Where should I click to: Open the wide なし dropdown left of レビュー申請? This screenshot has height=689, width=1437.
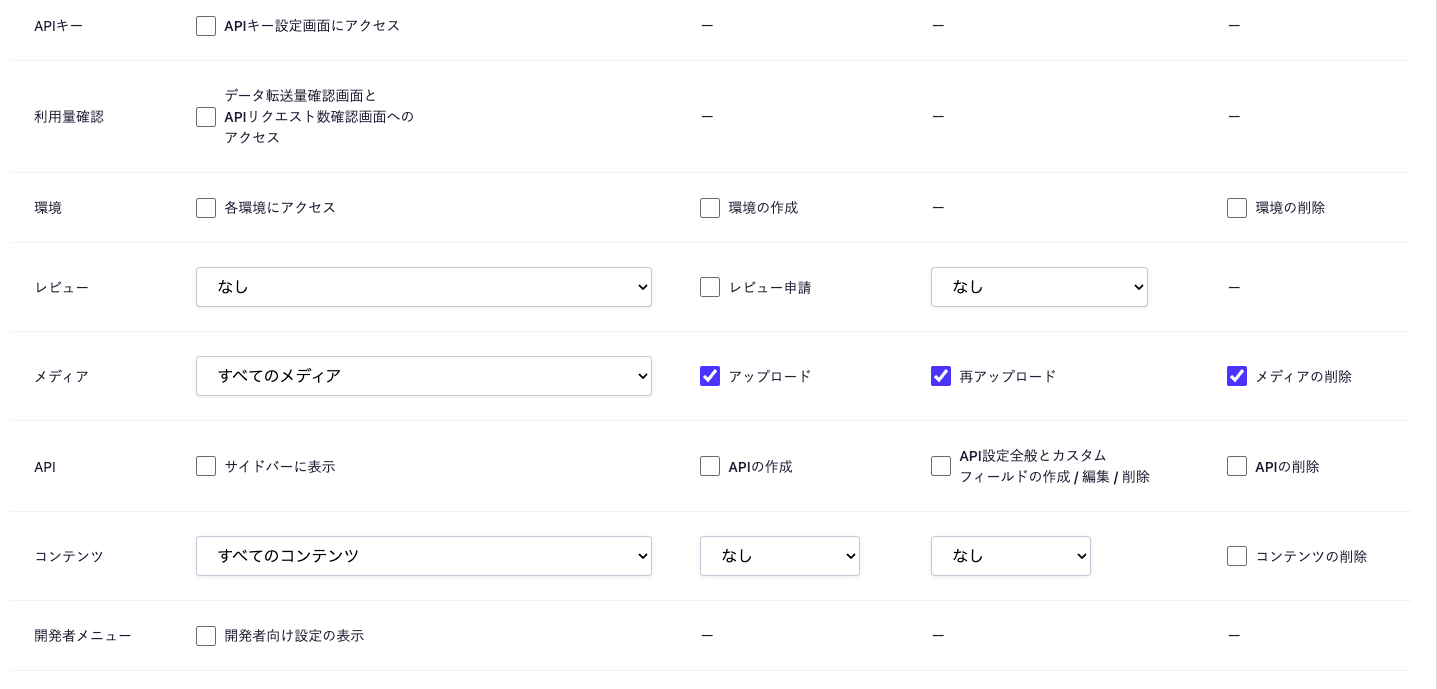[x=423, y=287]
